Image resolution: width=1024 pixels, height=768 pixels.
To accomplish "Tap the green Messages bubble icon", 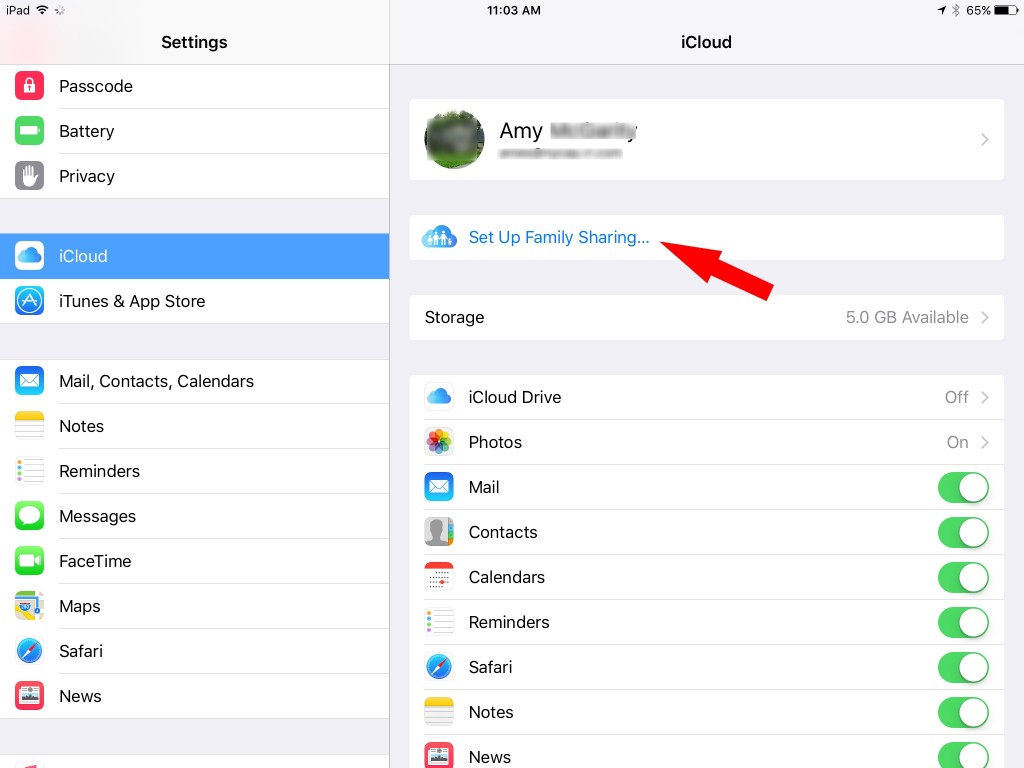I will click(29, 515).
